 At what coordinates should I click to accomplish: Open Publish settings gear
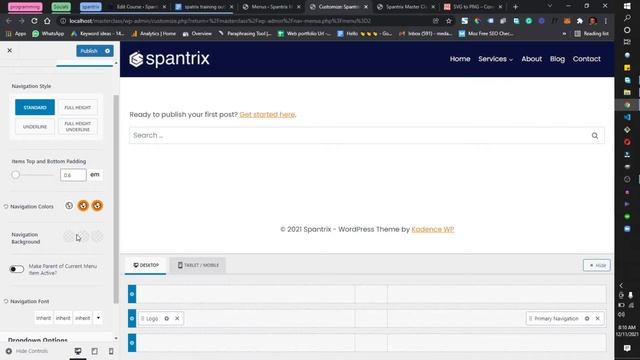108,51
